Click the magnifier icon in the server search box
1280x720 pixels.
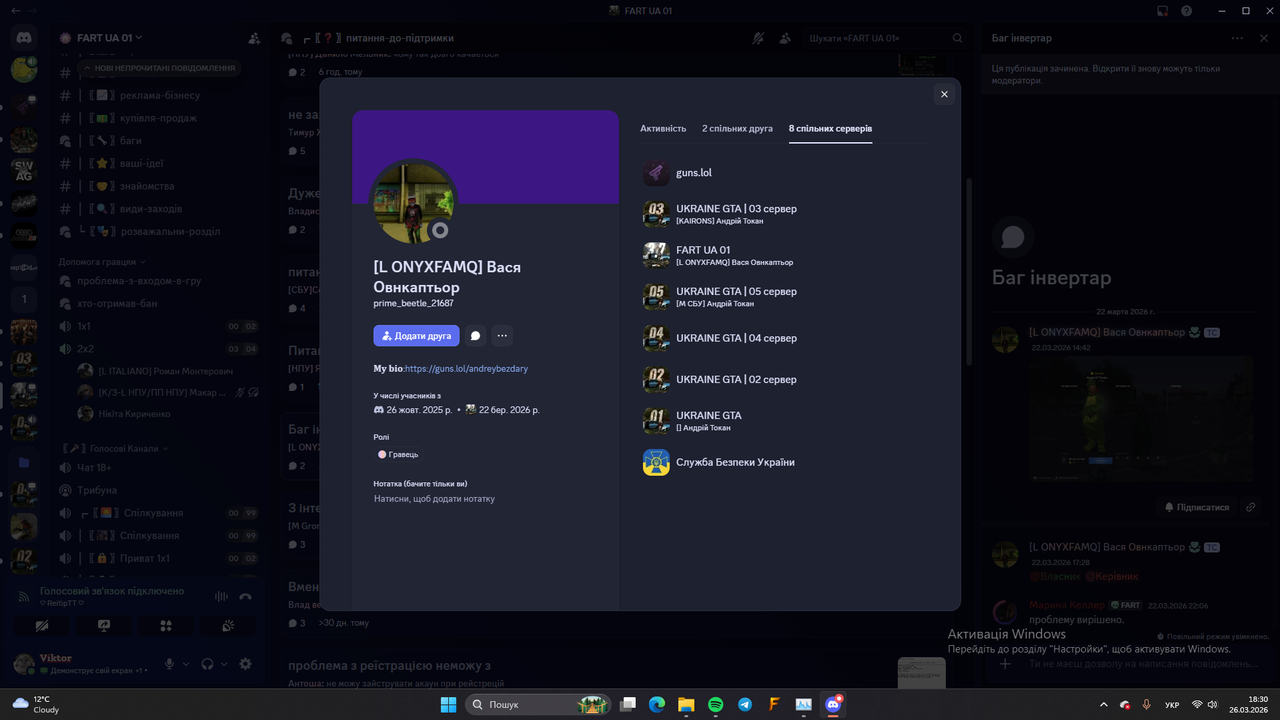[957, 38]
